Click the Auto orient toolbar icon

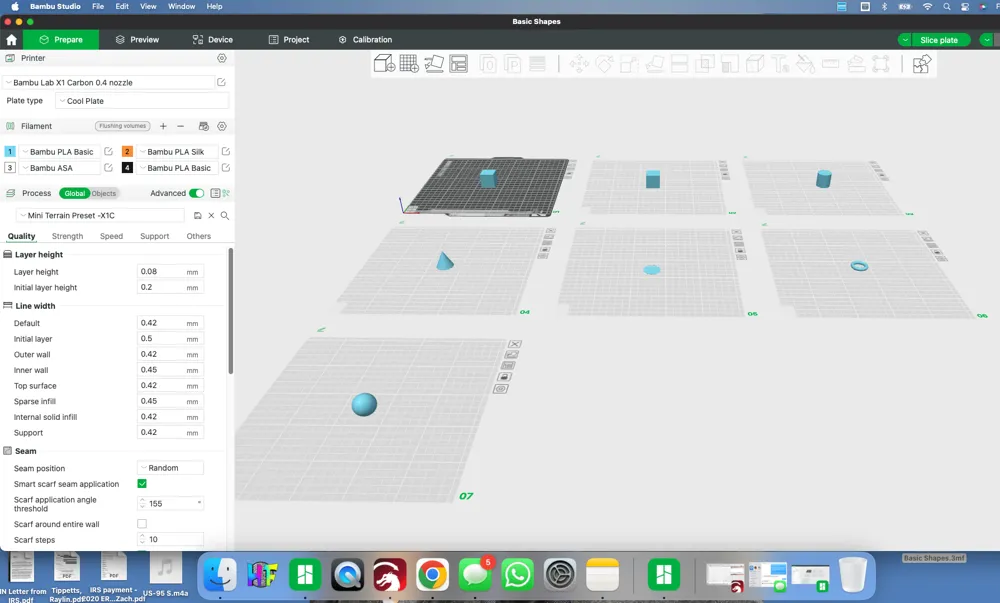(x=434, y=64)
